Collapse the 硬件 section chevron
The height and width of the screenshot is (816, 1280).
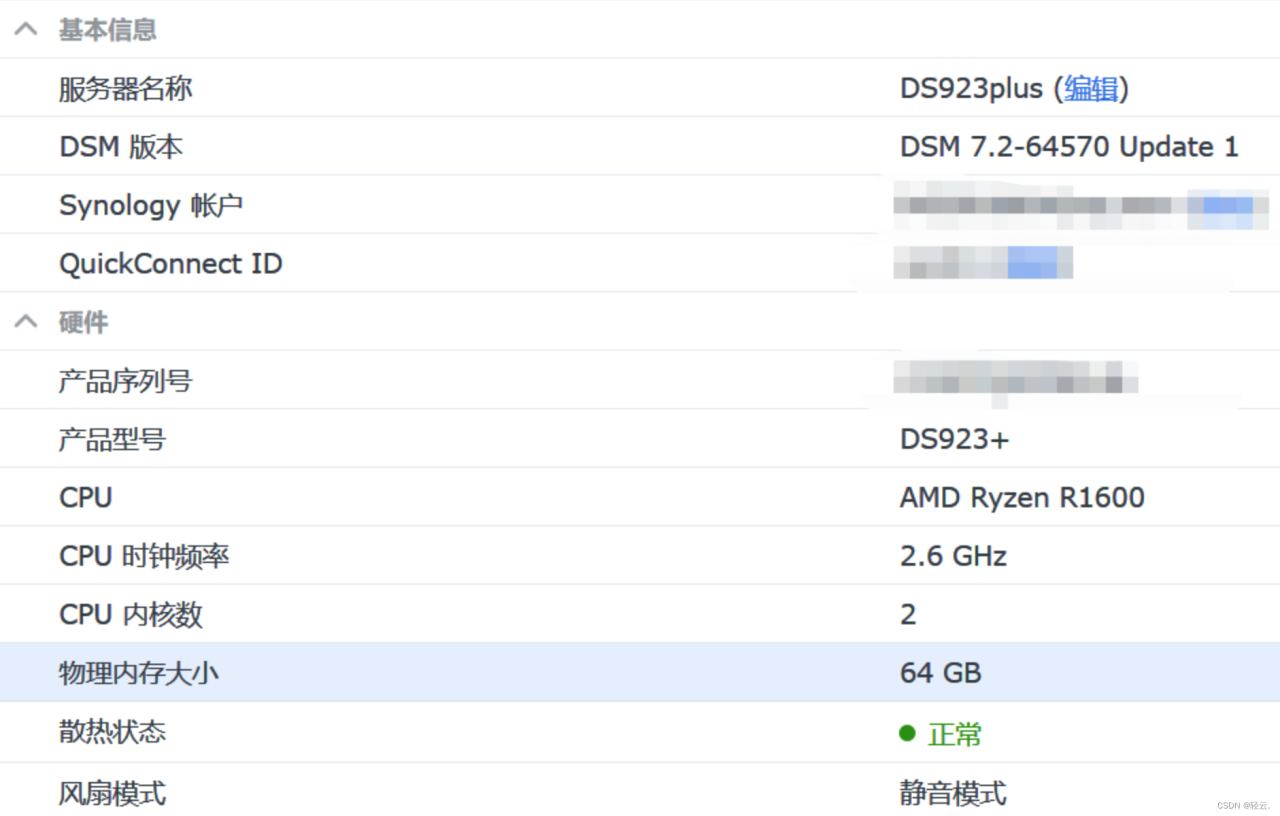click(x=26, y=322)
